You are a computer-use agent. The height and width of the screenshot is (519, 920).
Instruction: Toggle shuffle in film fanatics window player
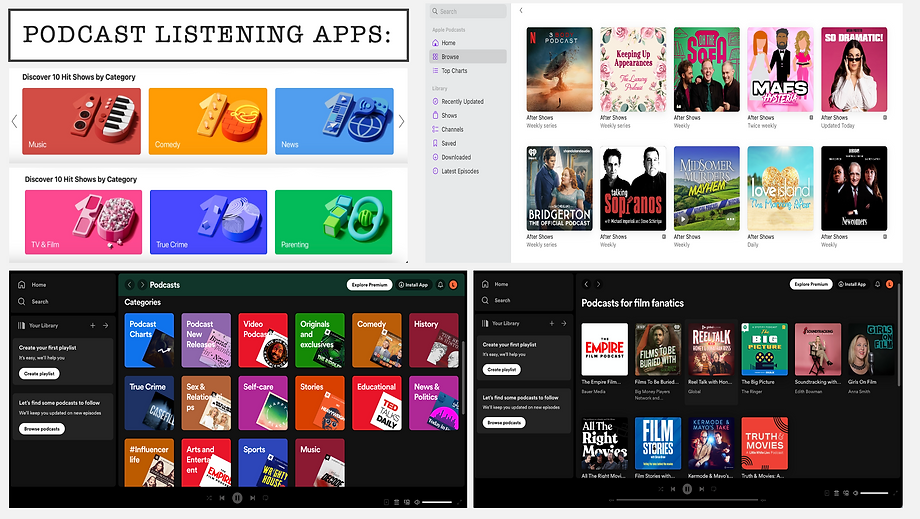point(661,489)
